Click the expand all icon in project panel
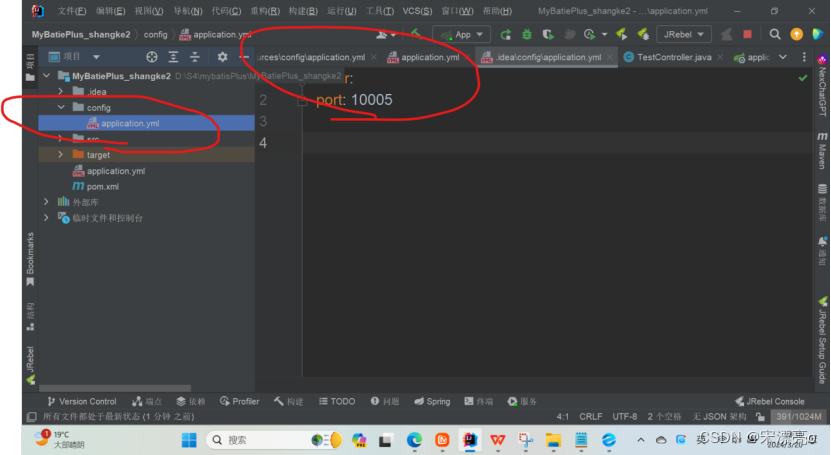This screenshot has width=831, height=455. pos(174,57)
